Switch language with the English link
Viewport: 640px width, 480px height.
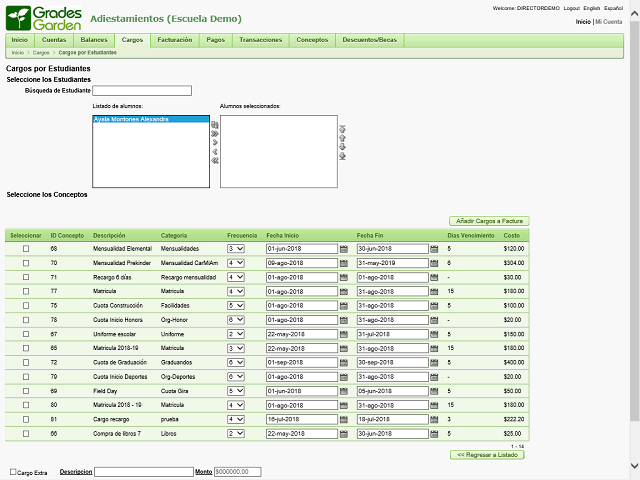pyautogui.click(x=591, y=8)
